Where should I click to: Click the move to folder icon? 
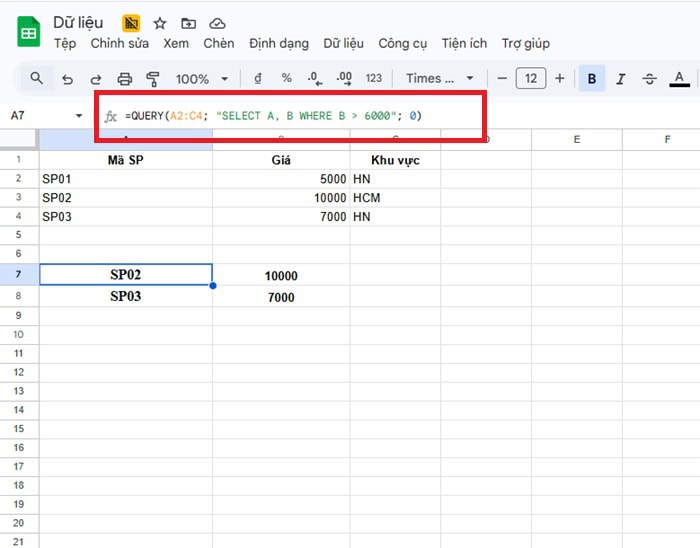(x=188, y=23)
